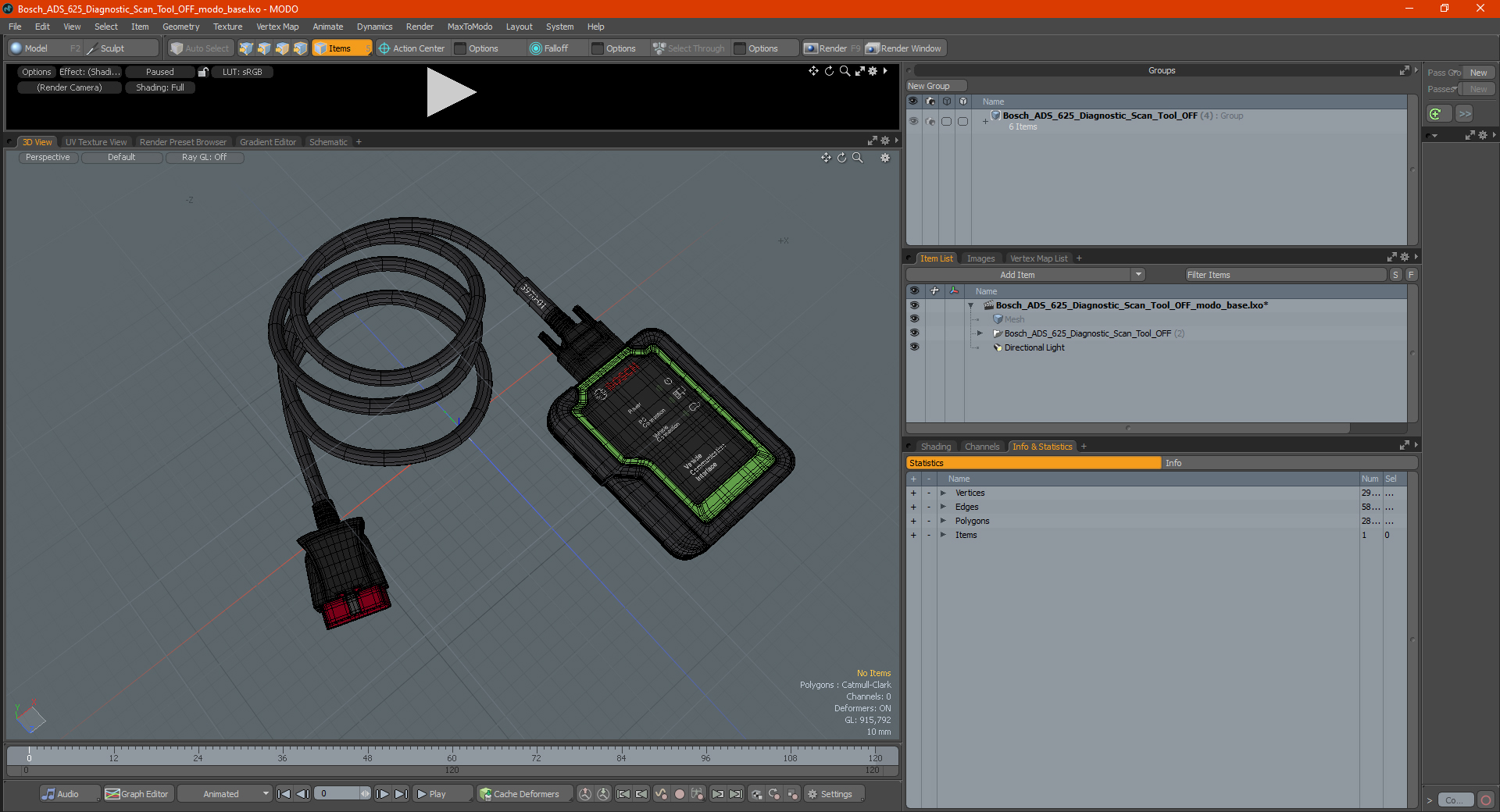Viewport: 1500px width, 812px height.
Task: Click render preview zoom magnifier icon
Action: [845, 71]
